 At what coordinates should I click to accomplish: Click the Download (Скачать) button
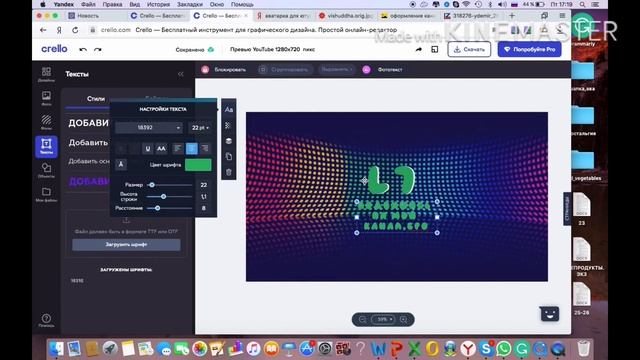point(469,49)
